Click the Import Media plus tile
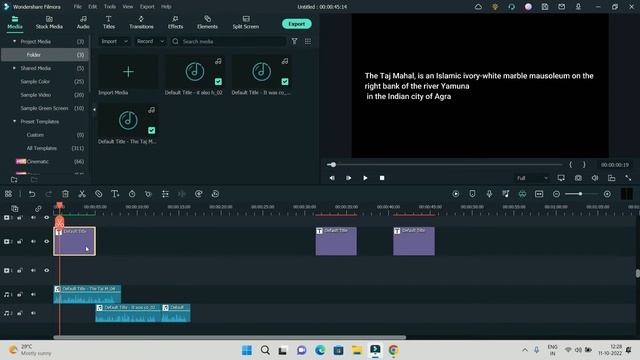640x360 pixels. [128, 72]
